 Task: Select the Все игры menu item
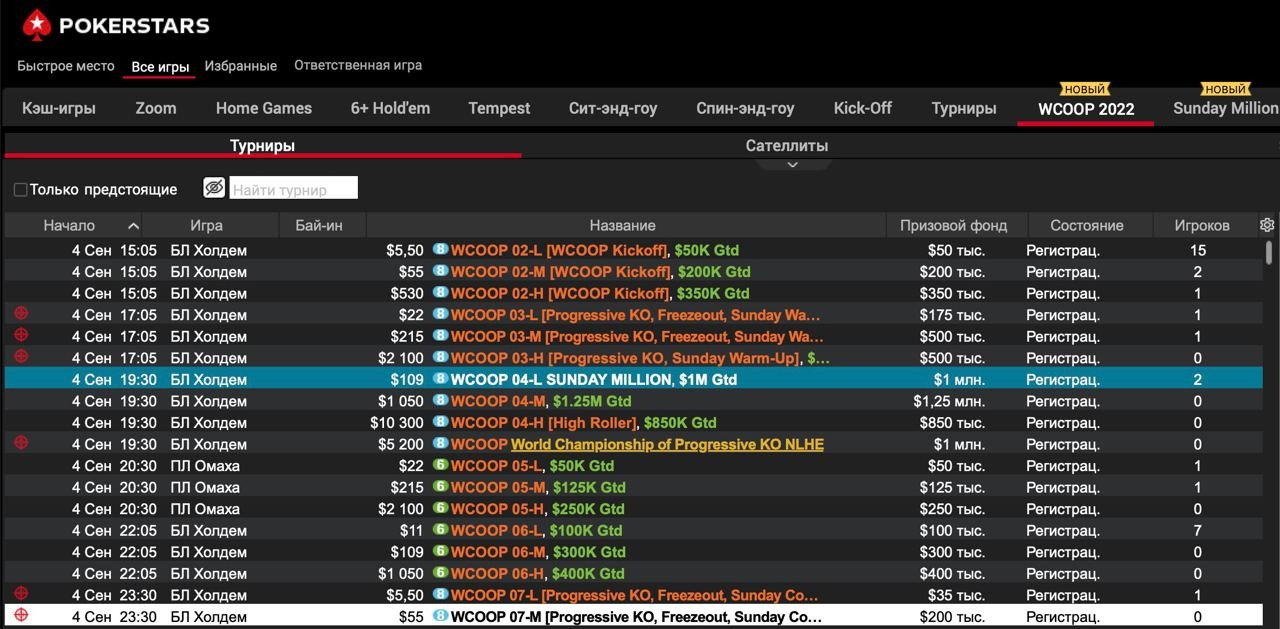click(x=160, y=67)
